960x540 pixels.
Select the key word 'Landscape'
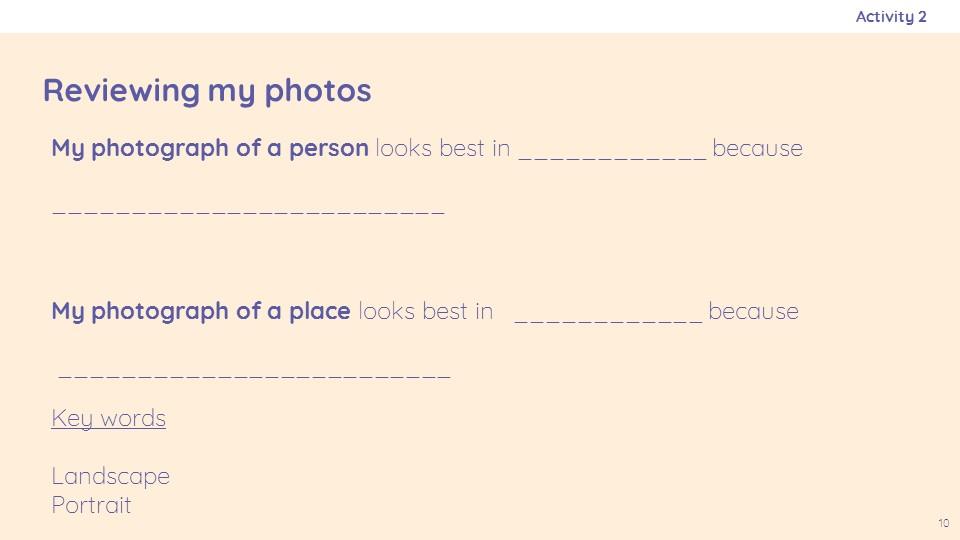pyautogui.click(x=110, y=476)
